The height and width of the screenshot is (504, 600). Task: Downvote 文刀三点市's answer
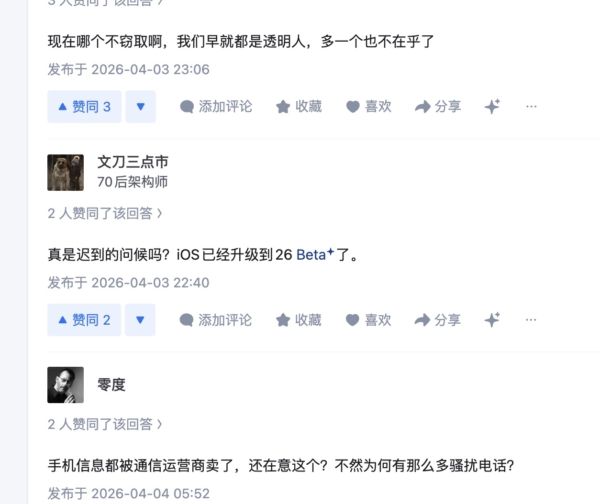(140, 320)
